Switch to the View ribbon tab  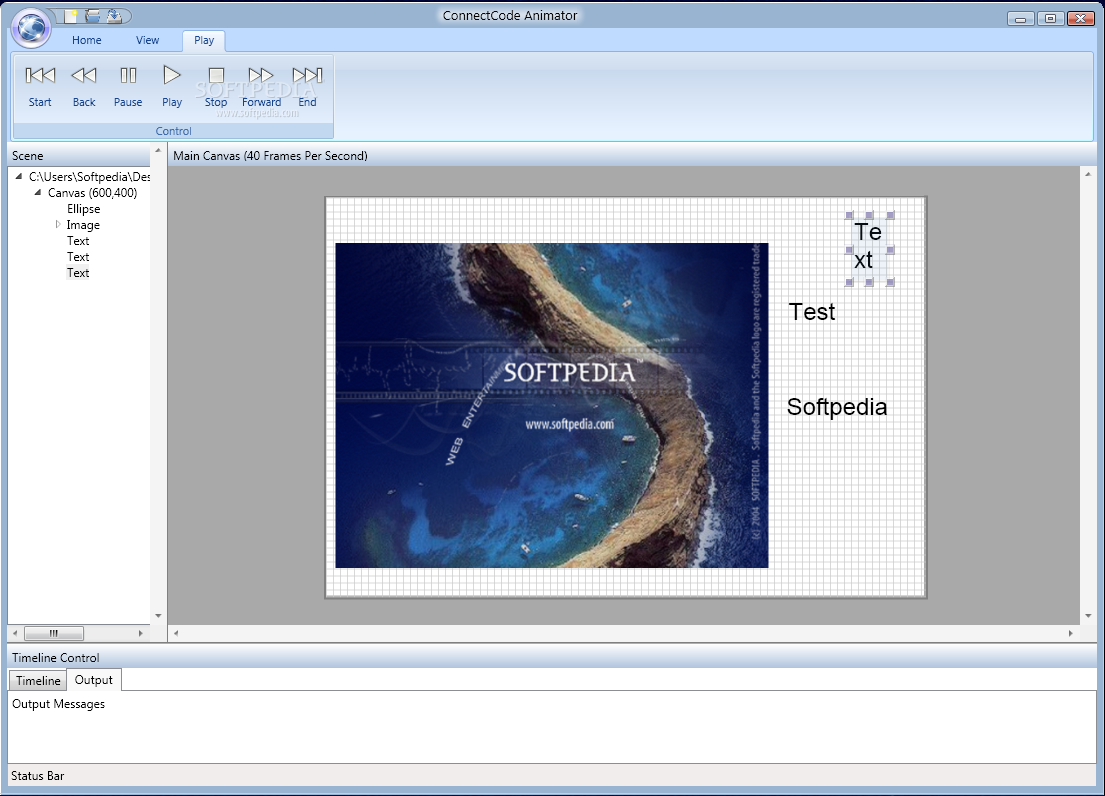coord(147,40)
